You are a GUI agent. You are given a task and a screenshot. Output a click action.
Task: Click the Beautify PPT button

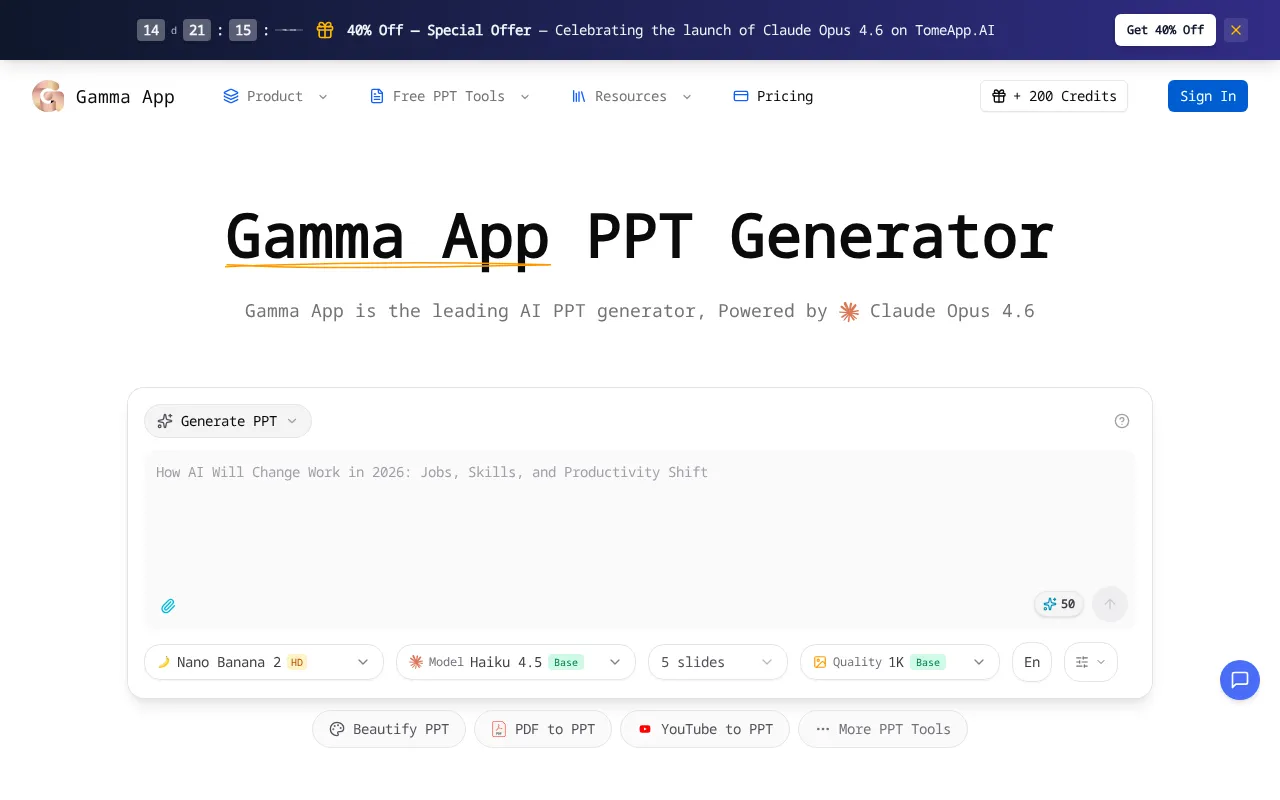389,729
